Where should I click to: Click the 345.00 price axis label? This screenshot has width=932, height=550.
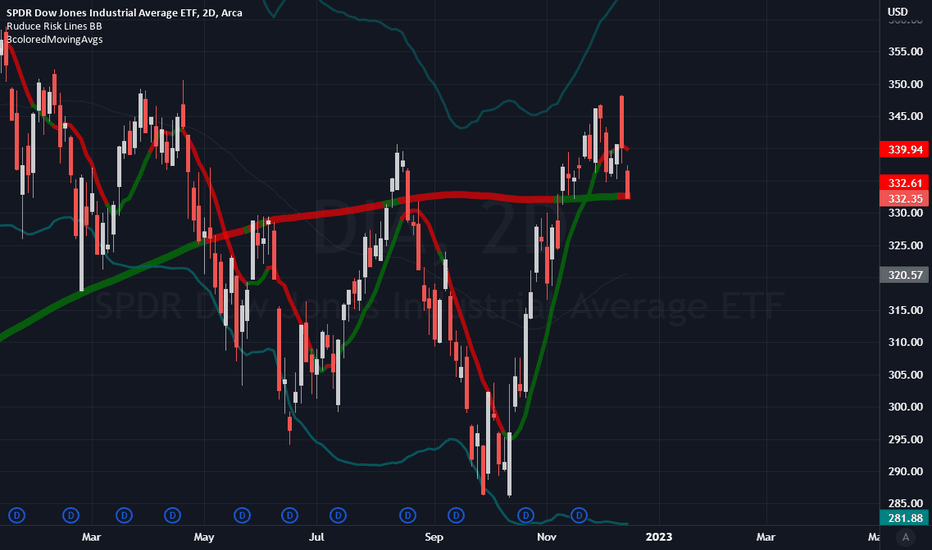coord(905,117)
